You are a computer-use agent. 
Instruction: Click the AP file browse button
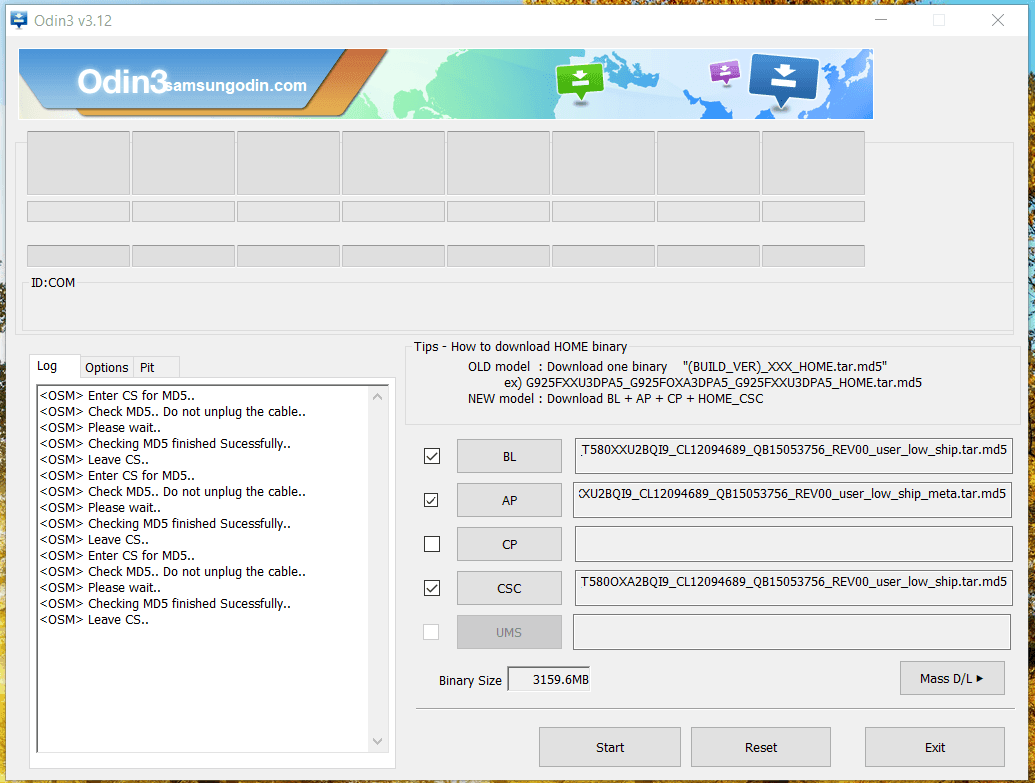pyautogui.click(x=509, y=500)
